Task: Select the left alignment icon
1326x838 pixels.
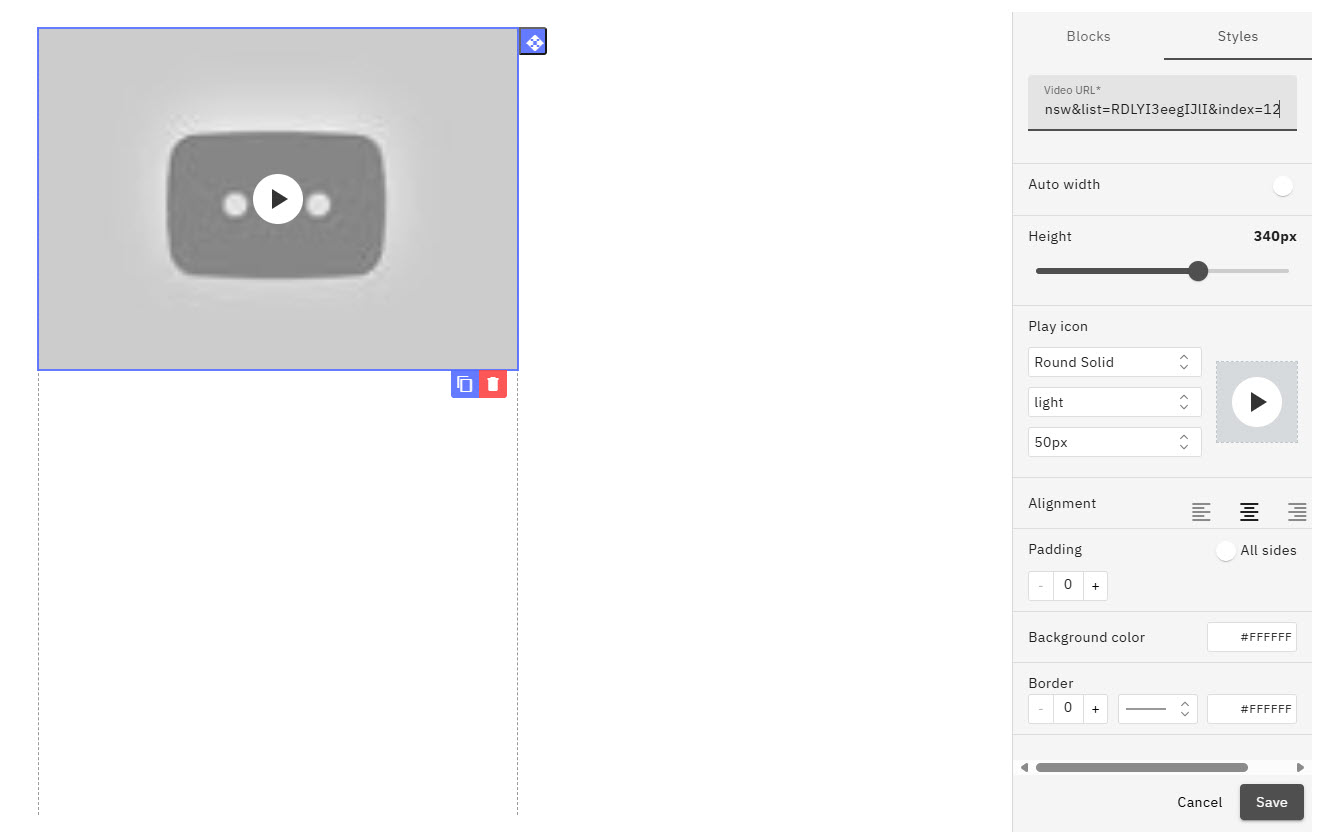Action: click(1201, 511)
